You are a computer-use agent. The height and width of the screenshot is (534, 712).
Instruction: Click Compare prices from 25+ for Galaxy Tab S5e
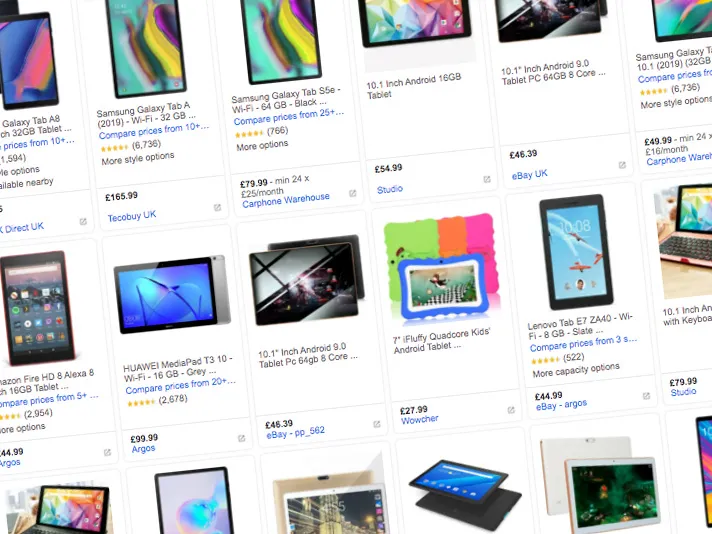(x=289, y=117)
